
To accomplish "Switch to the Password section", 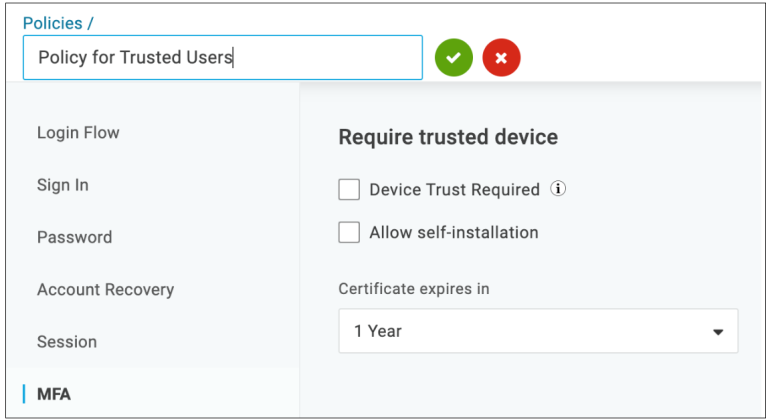I will coord(74,237).
